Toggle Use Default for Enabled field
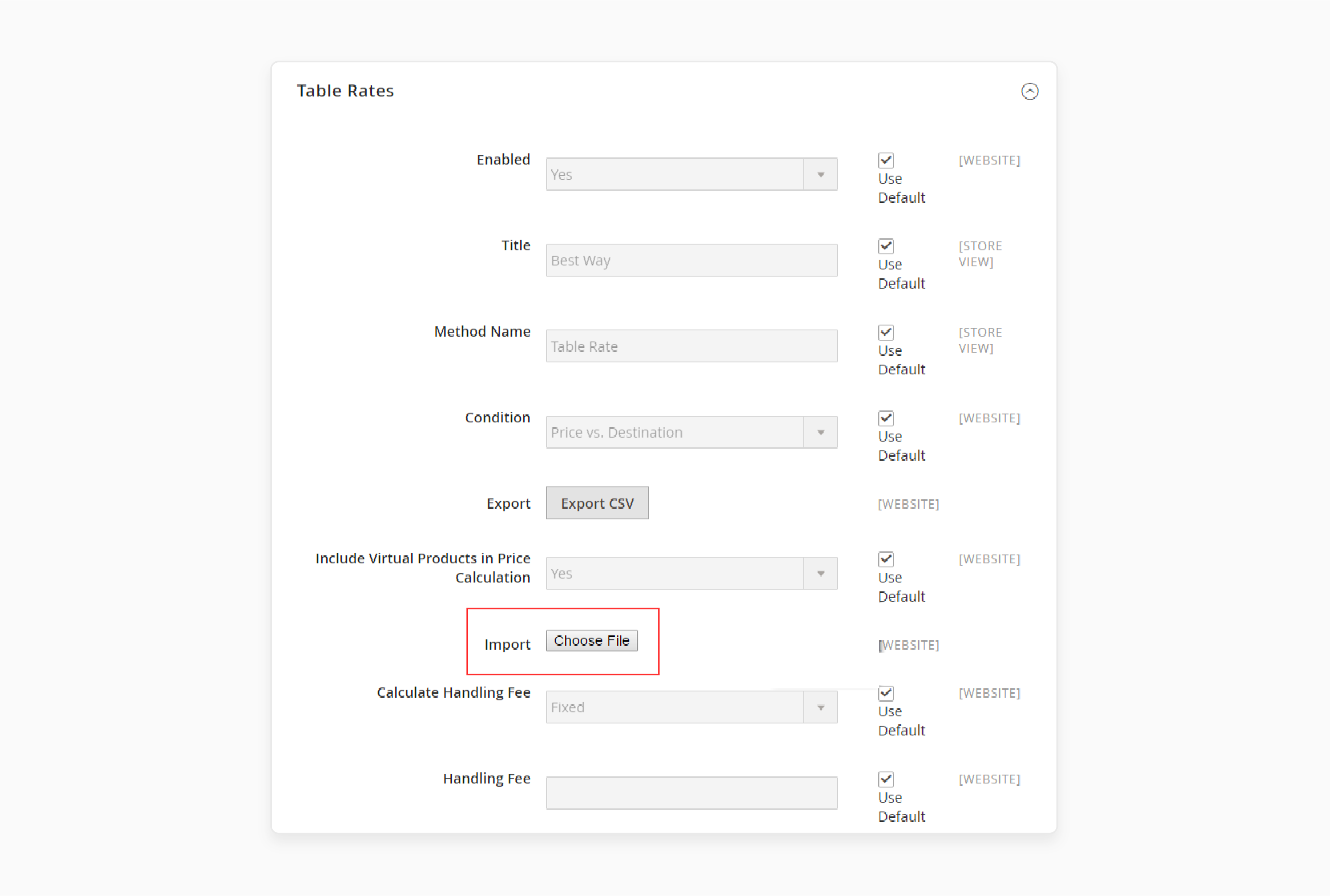Viewport: 1330px width, 896px height. pyautogui.click(x=884, y=160)
